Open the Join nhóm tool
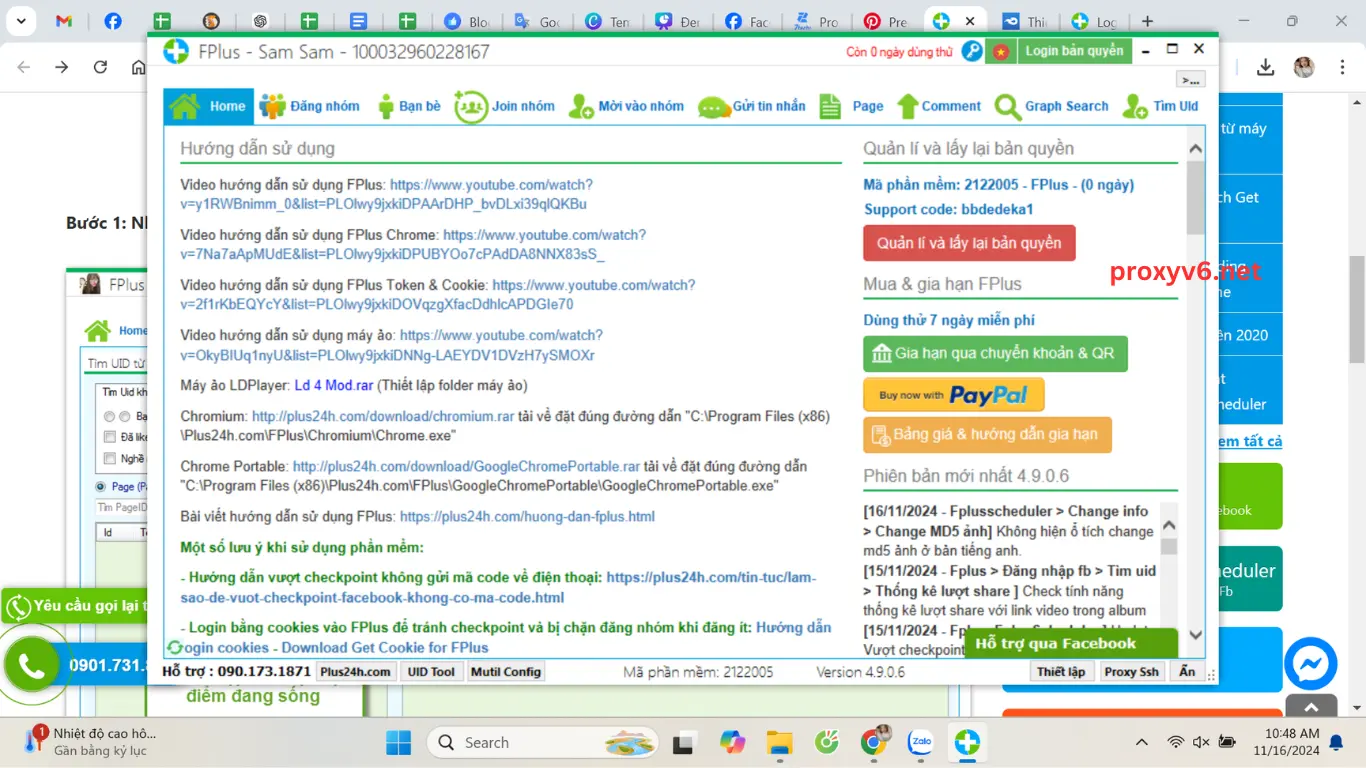1366x768 pixels. (504, 106)
